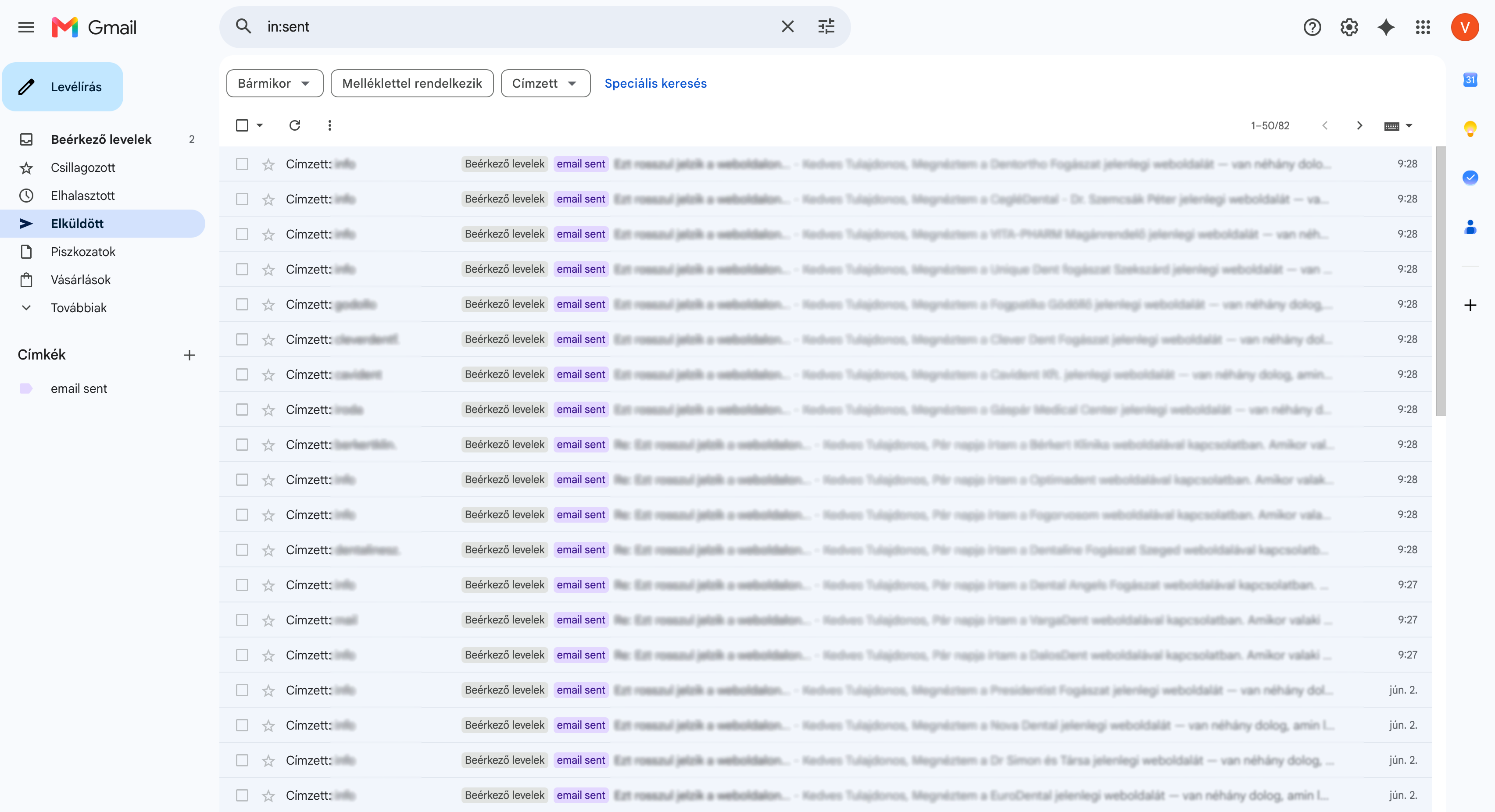1495x812 pixels.
Task: Star the email addressed to godollo
Action: [268, 304]
